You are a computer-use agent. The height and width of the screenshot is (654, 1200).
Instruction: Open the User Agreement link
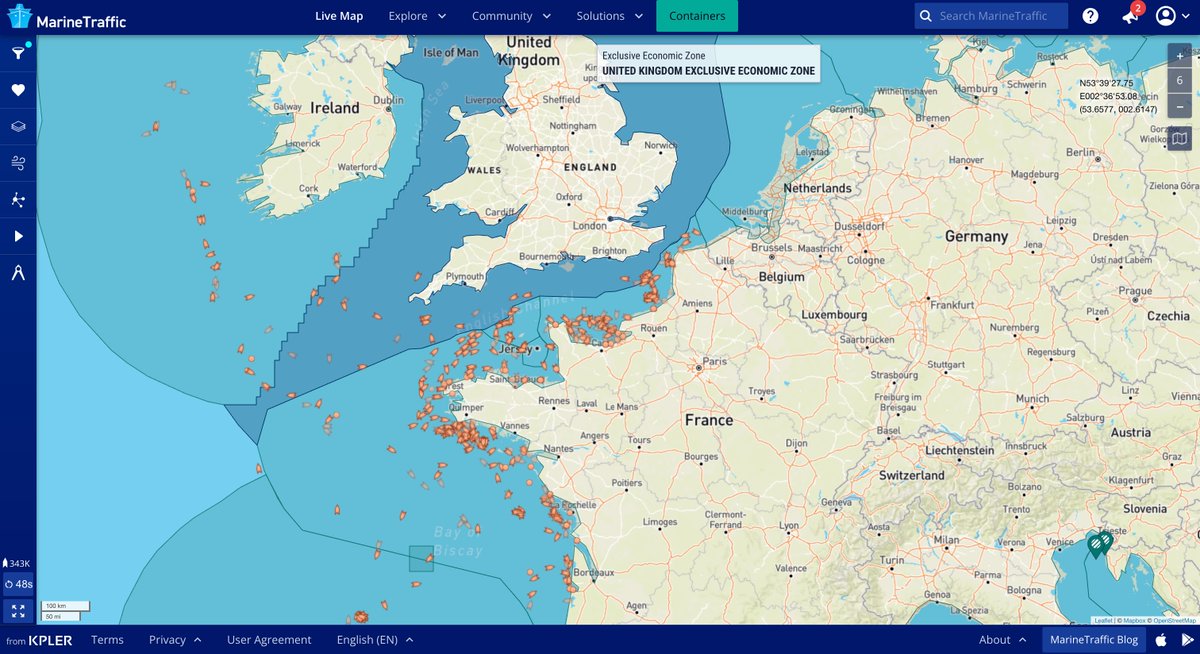coord(269,640)
